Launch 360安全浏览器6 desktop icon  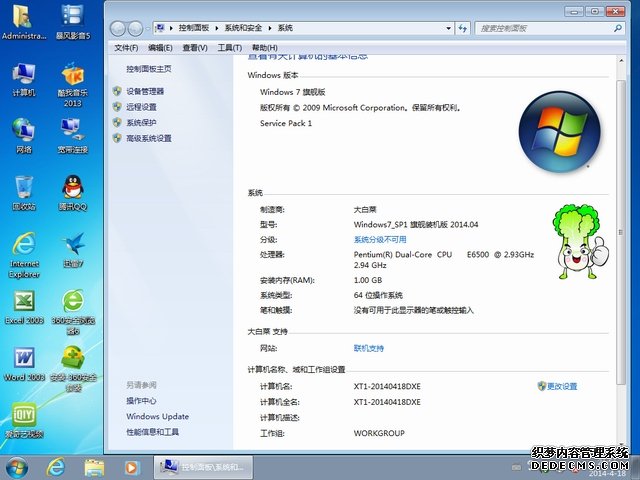pyautogui.click(x=73, y=312)
